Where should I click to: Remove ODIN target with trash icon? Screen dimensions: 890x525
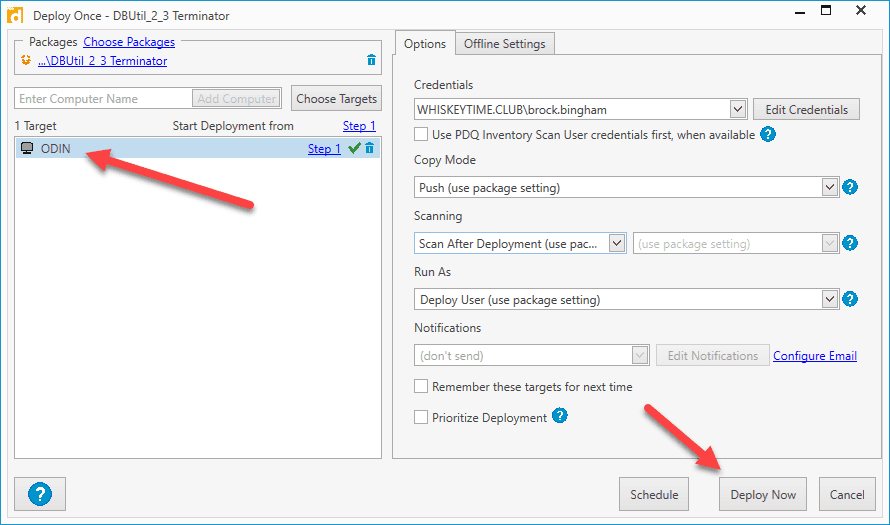click(x=370, y=148)
